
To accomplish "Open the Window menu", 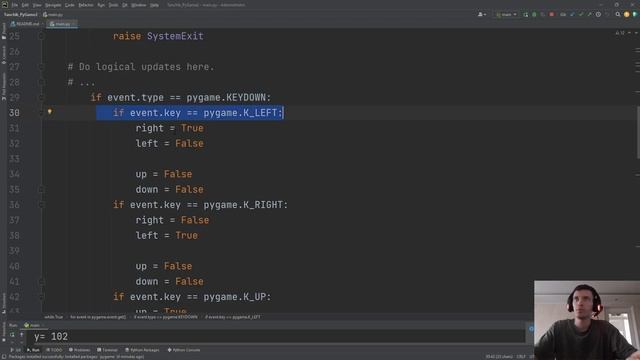I will pyautogui.click(x=139, y=5).
